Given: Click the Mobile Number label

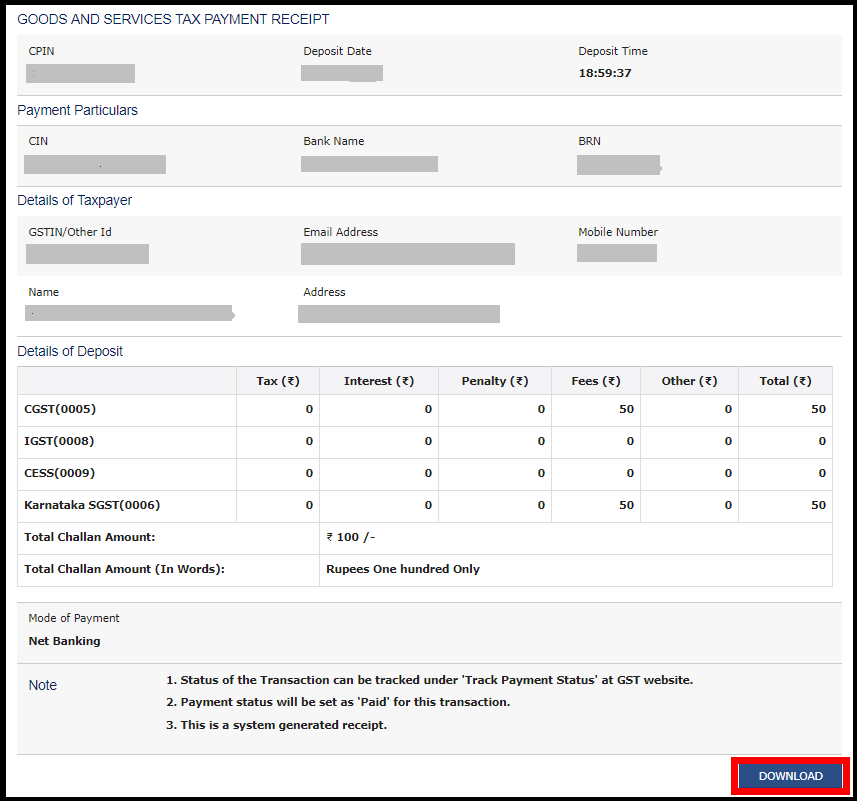Looking at the screenshot, I should tap(618, 232).
